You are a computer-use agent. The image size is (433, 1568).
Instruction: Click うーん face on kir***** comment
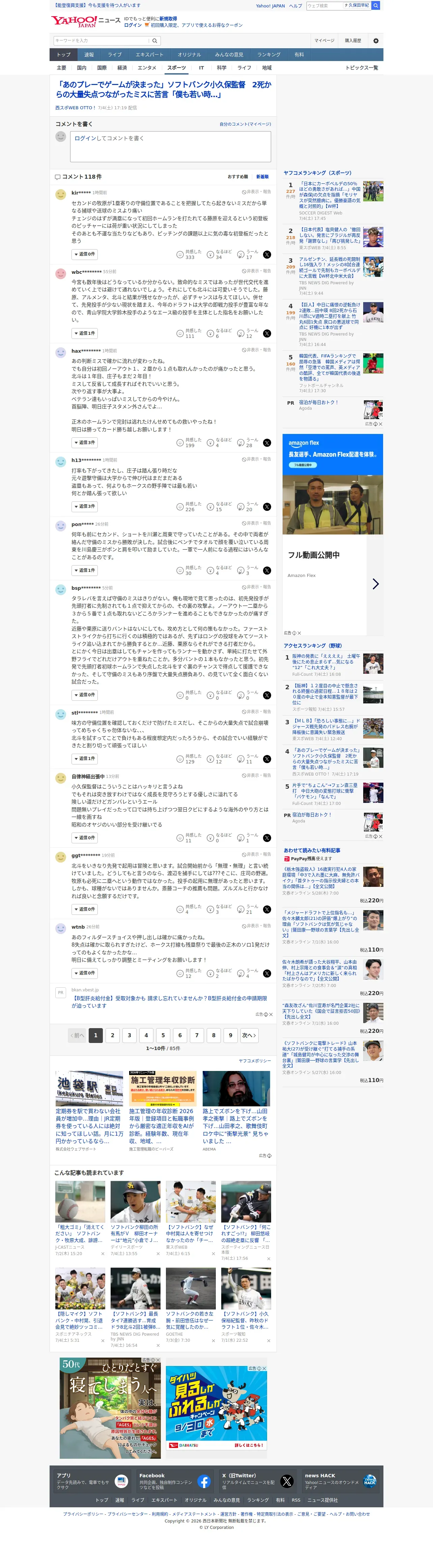240,255
